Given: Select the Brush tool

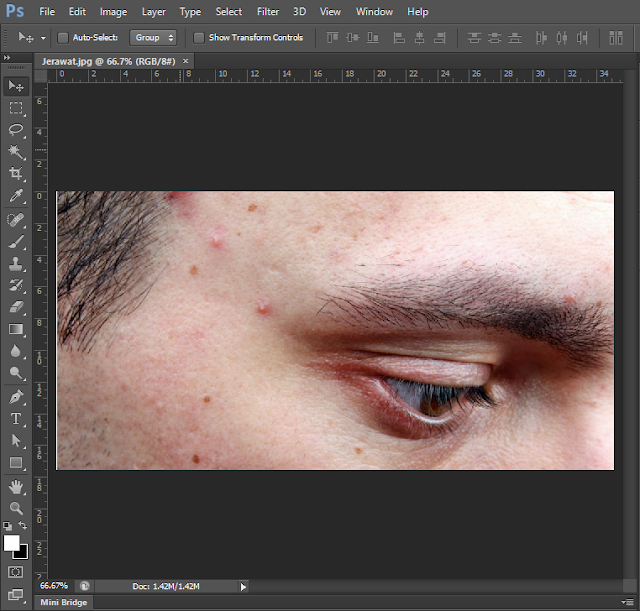Looking at the screenshot, I should click(x=16, y=242).
